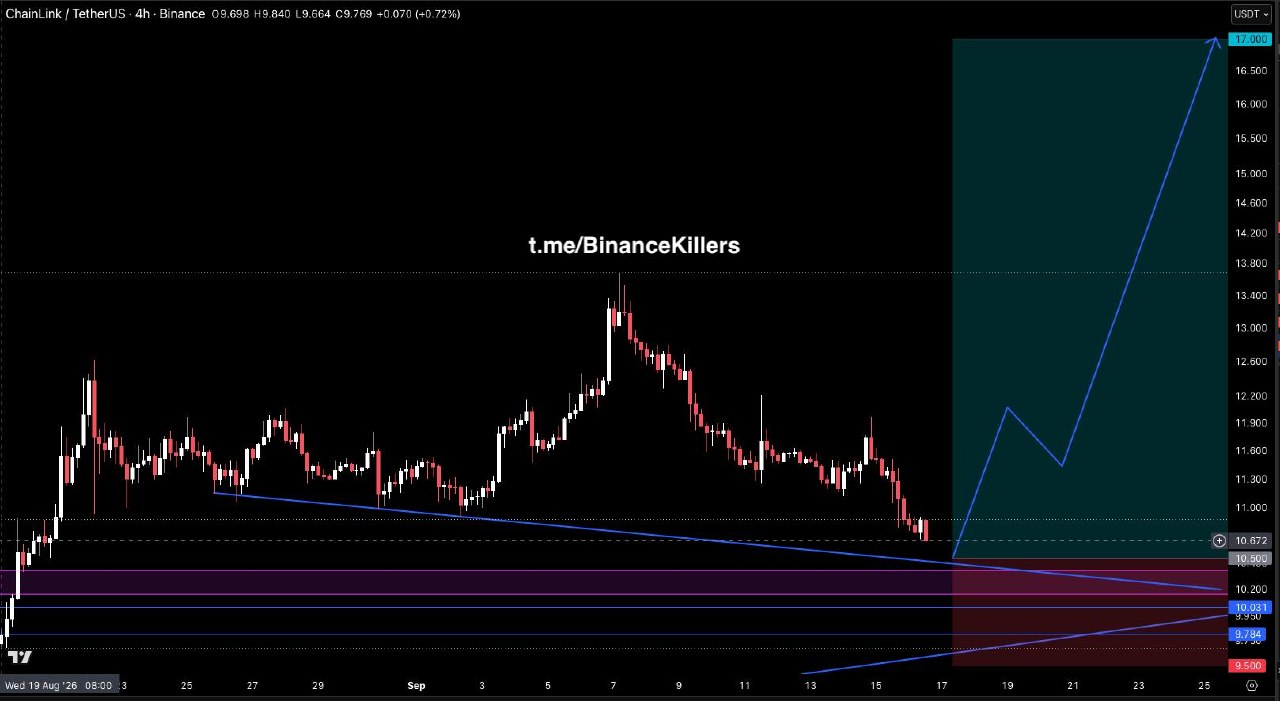Click the 11 date on the time axis
1280x701 pixels.
(745, 686)
